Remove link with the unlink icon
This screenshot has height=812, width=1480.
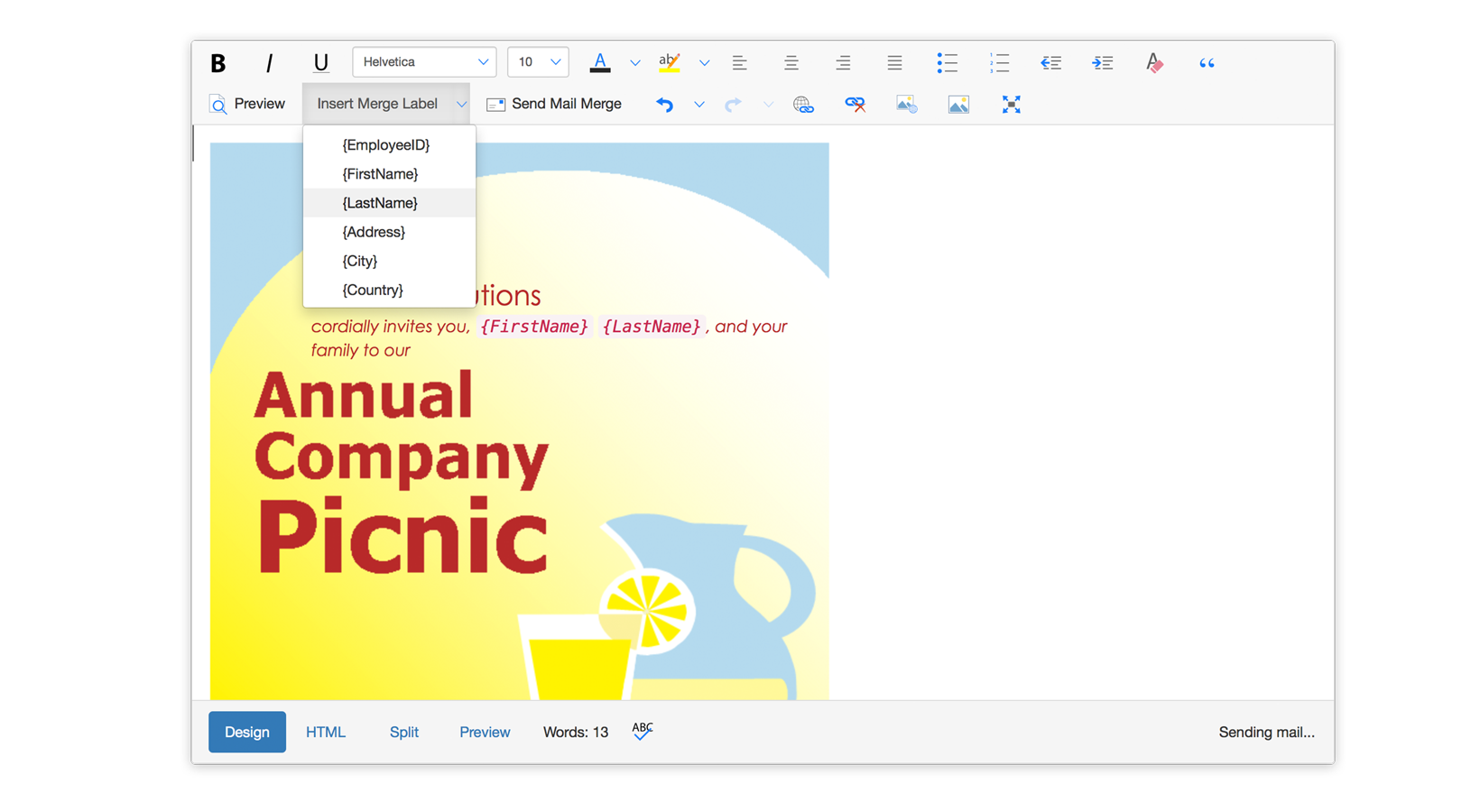point(855,105)
